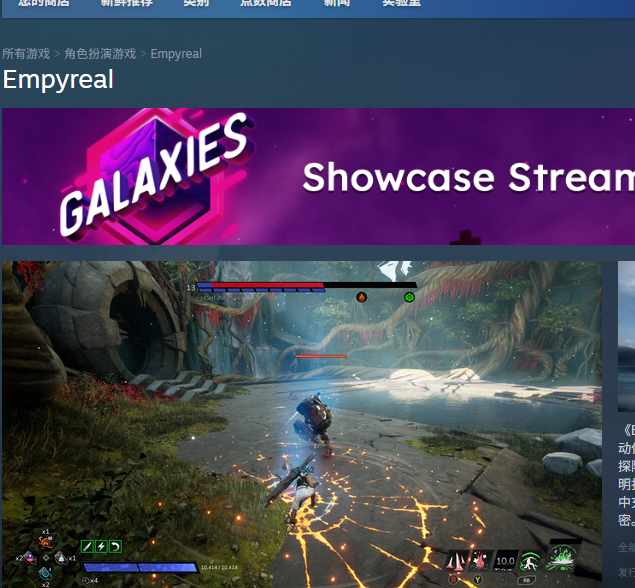Open the 实验室 labs tab
635x588 pixels.
pos(401,4)
